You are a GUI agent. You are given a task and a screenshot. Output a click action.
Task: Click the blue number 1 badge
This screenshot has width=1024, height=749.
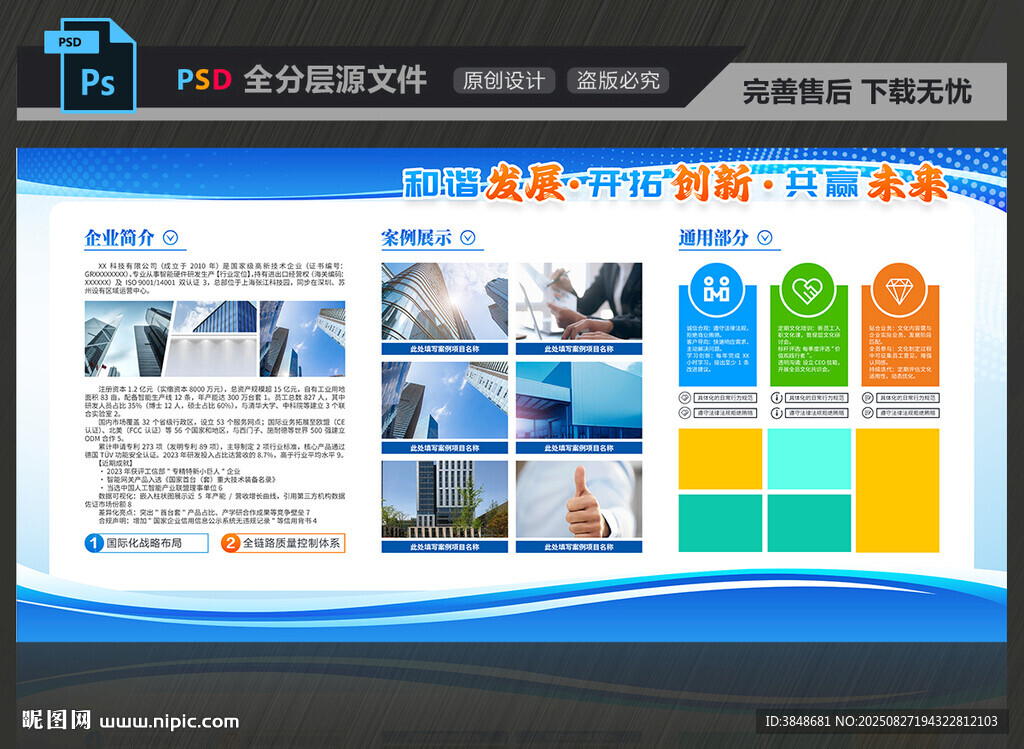point(94,543)
